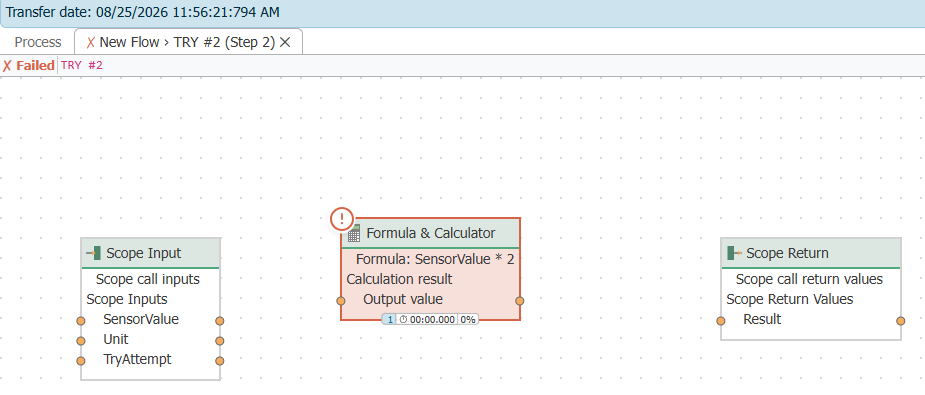925x395 pixels.
Task: Click TryAttempt output port on right
Action: (219, 361)
